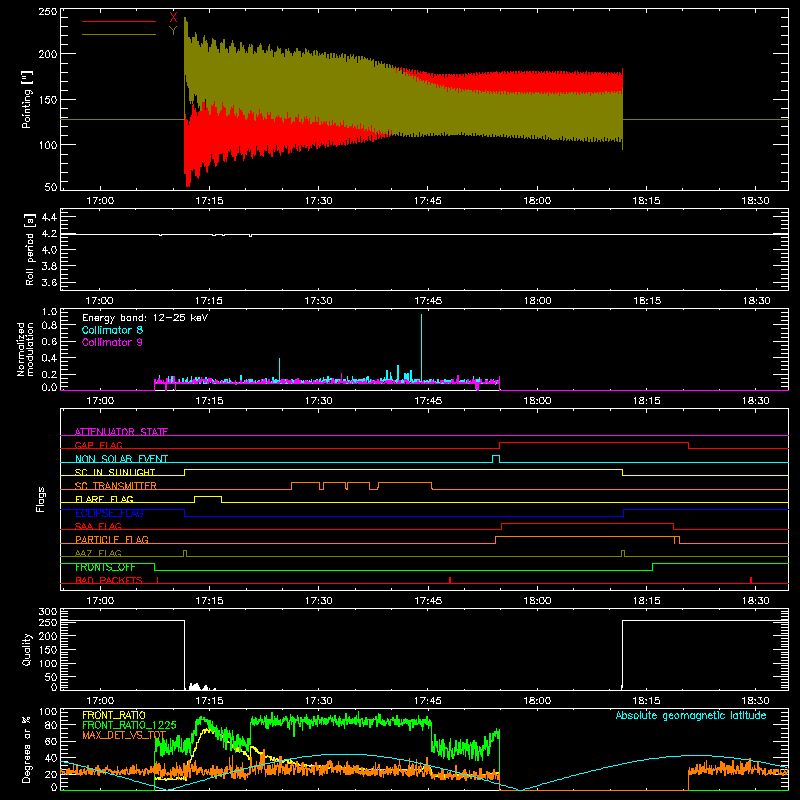Select the PARTICLE_FLAG label
Image resolution: width=800 pixels, height=800 pixels.
click(x=112, y=539)
